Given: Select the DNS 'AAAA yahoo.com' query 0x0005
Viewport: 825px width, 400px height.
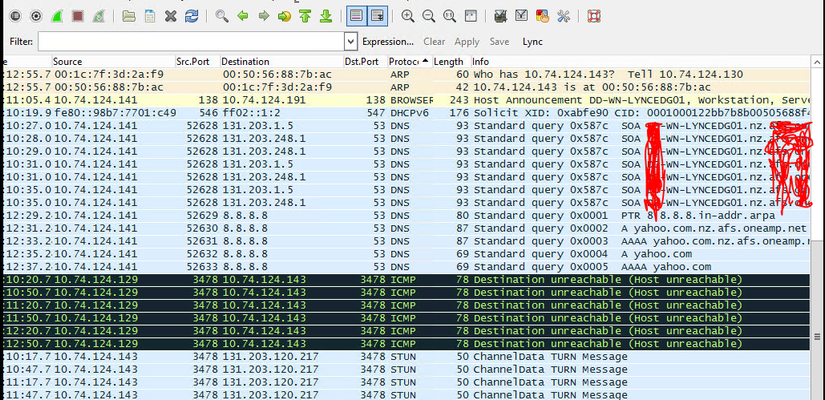Looking at the screenshot, I should 407,266.
